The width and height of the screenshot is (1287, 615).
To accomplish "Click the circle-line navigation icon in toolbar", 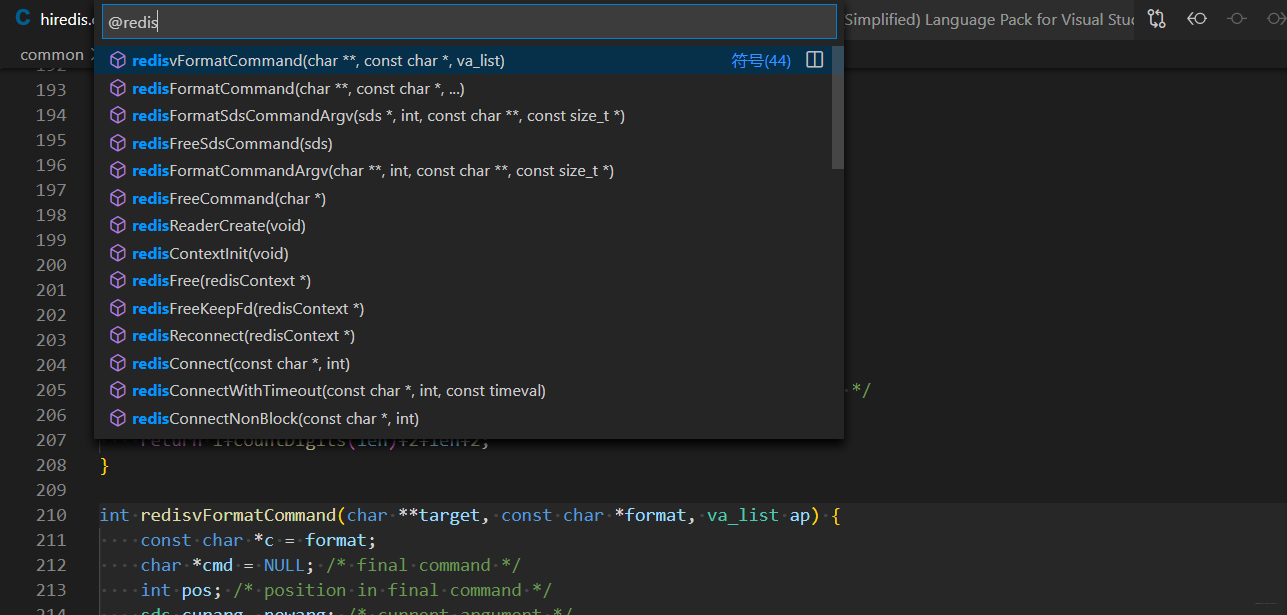I will (x=1237, y=19).
